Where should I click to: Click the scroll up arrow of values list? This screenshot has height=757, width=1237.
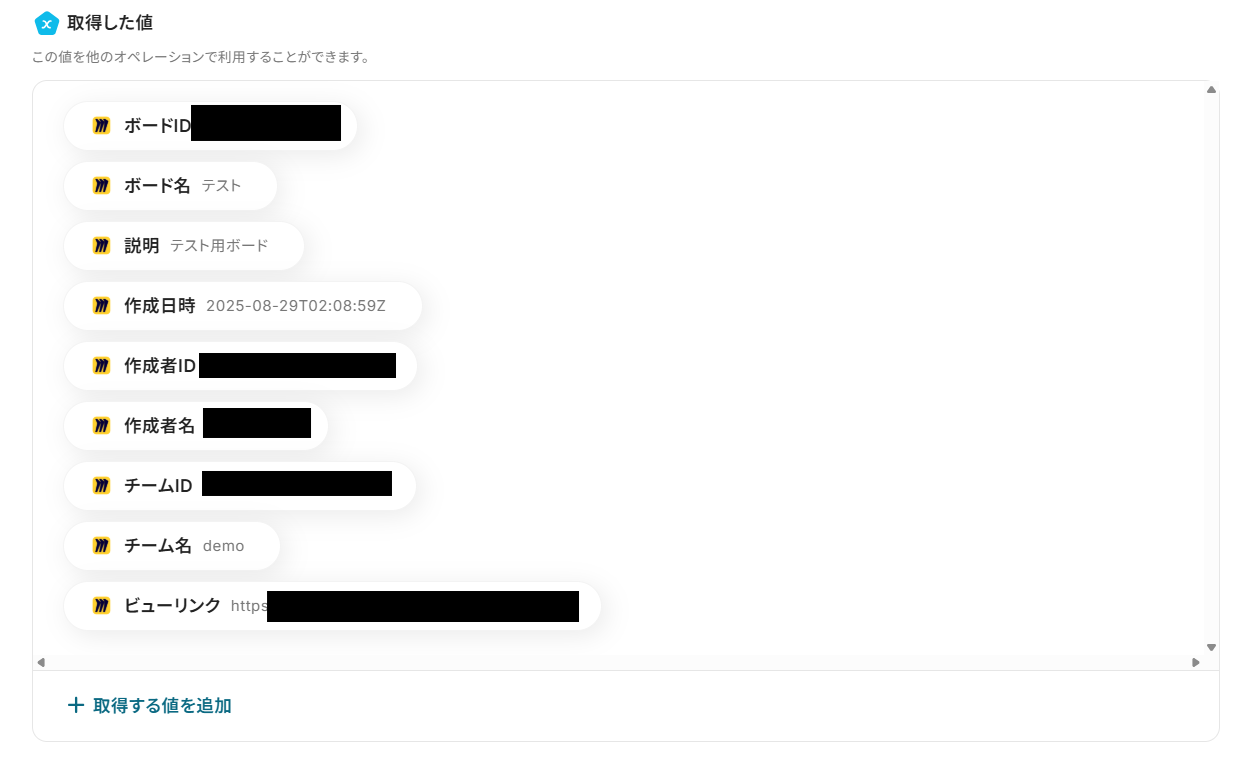click(1211, 90)
